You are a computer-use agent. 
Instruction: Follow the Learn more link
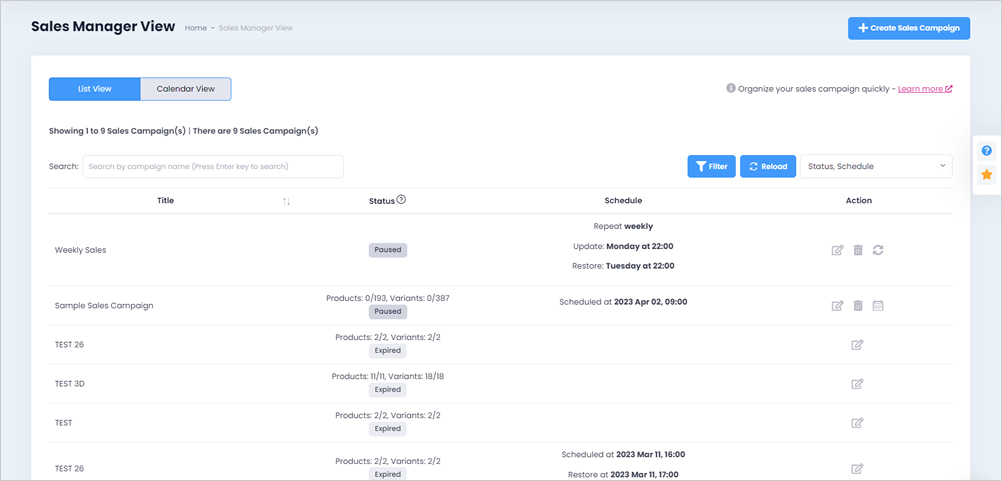pyautogui.click(x=925, y=89)
